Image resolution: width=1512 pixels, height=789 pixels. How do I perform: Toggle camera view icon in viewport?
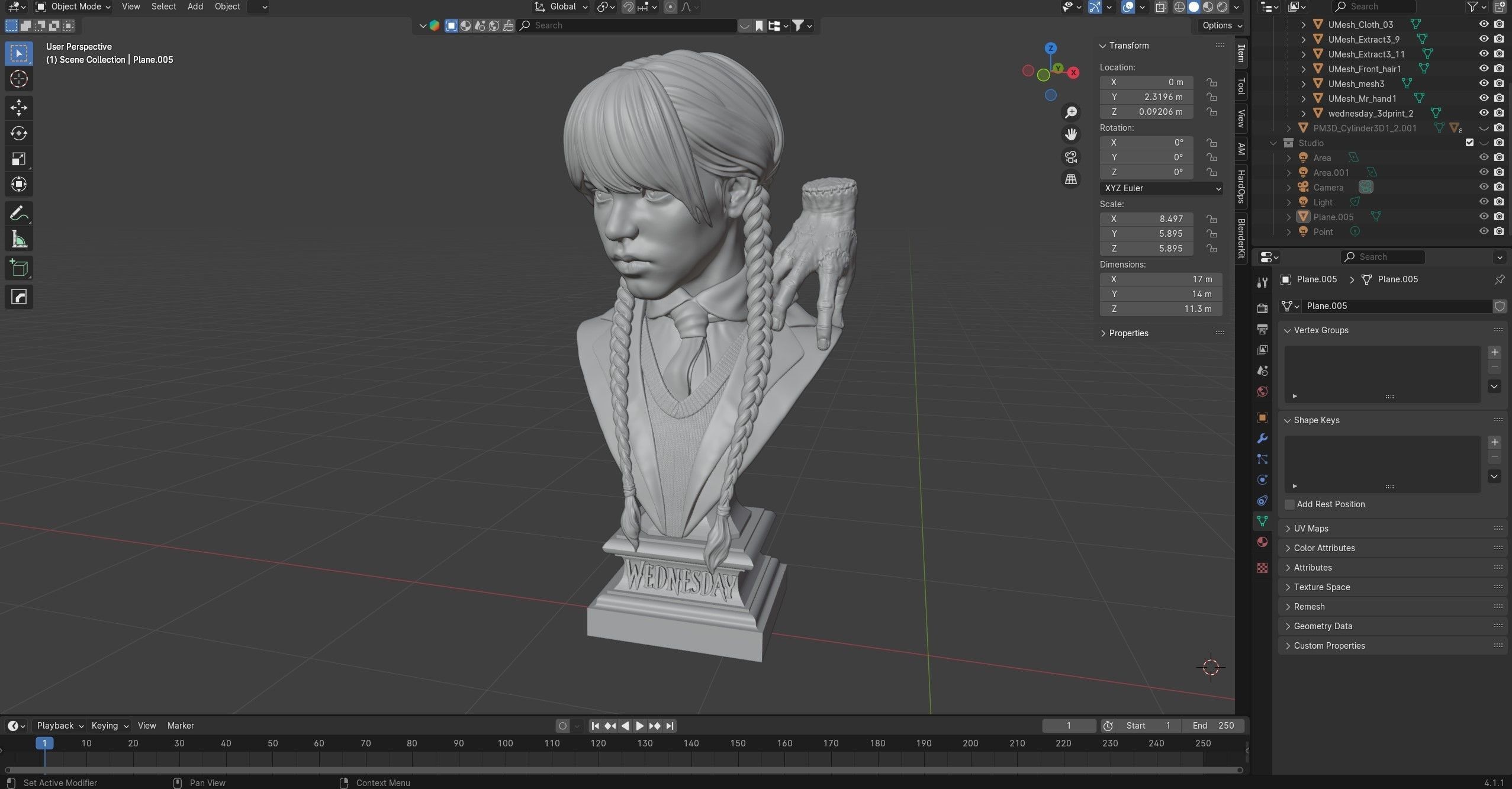pos(1071,157)
